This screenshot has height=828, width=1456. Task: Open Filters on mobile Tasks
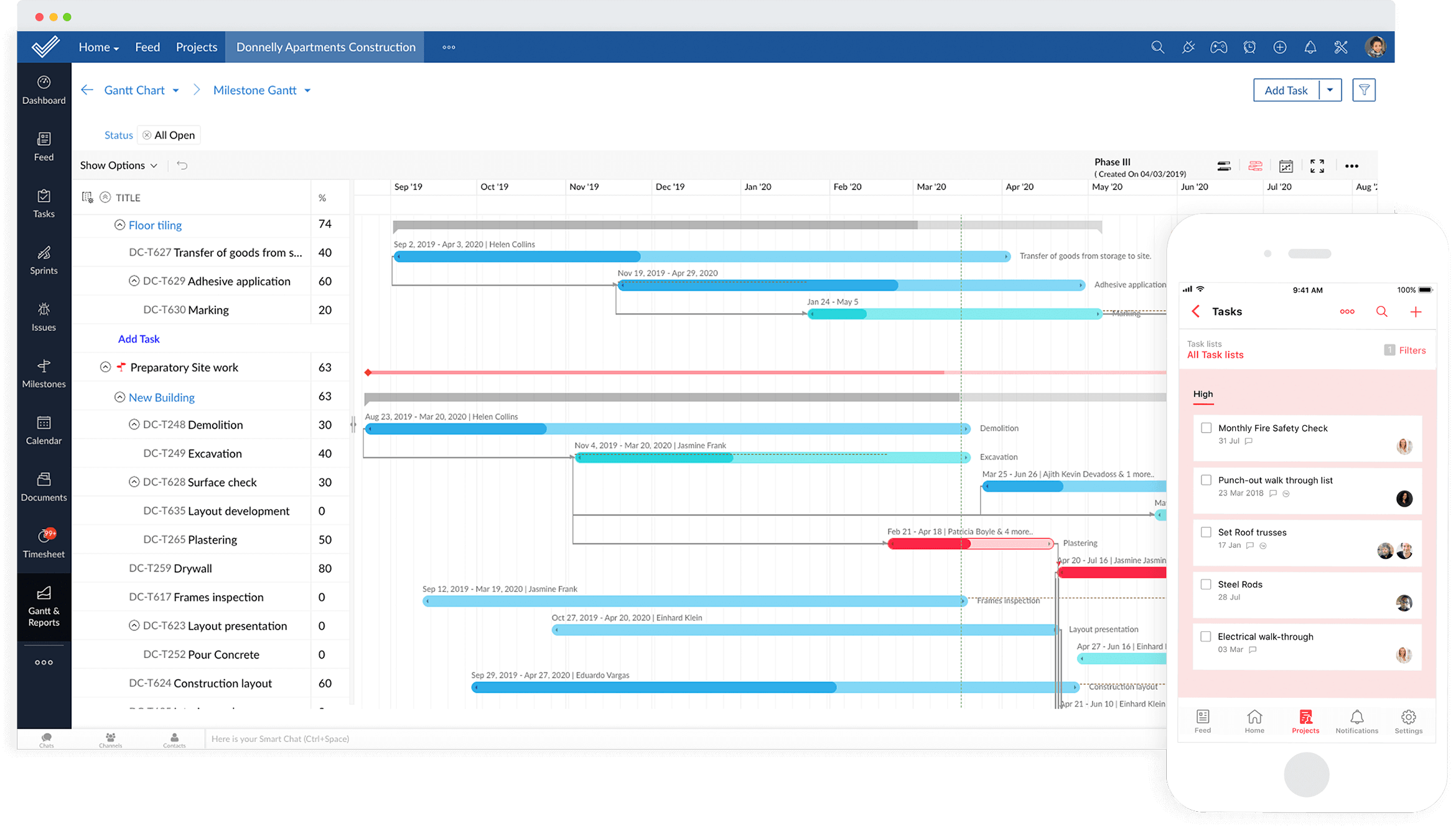point(1405,350)
